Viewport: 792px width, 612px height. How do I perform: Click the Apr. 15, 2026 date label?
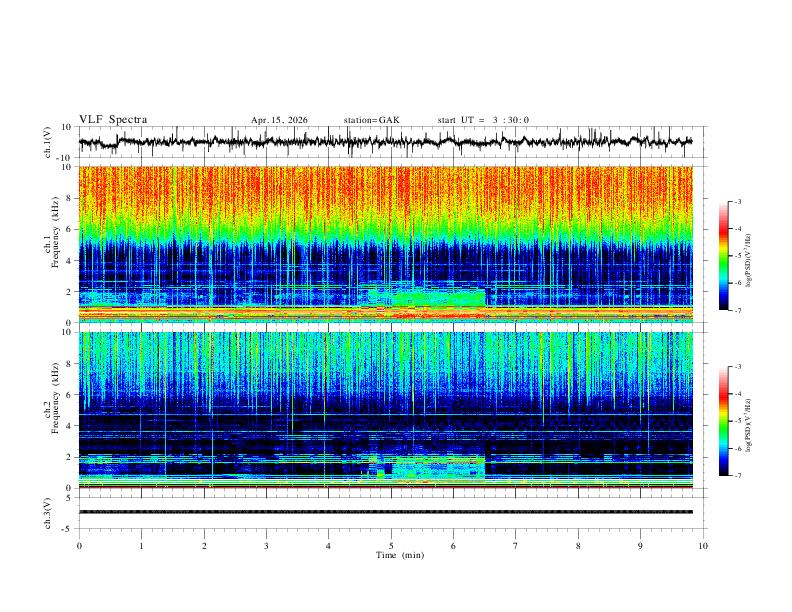279,120
